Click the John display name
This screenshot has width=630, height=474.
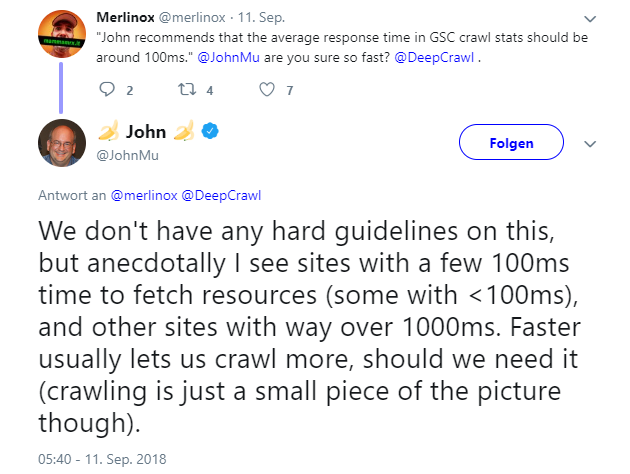[x=146, y=131]
